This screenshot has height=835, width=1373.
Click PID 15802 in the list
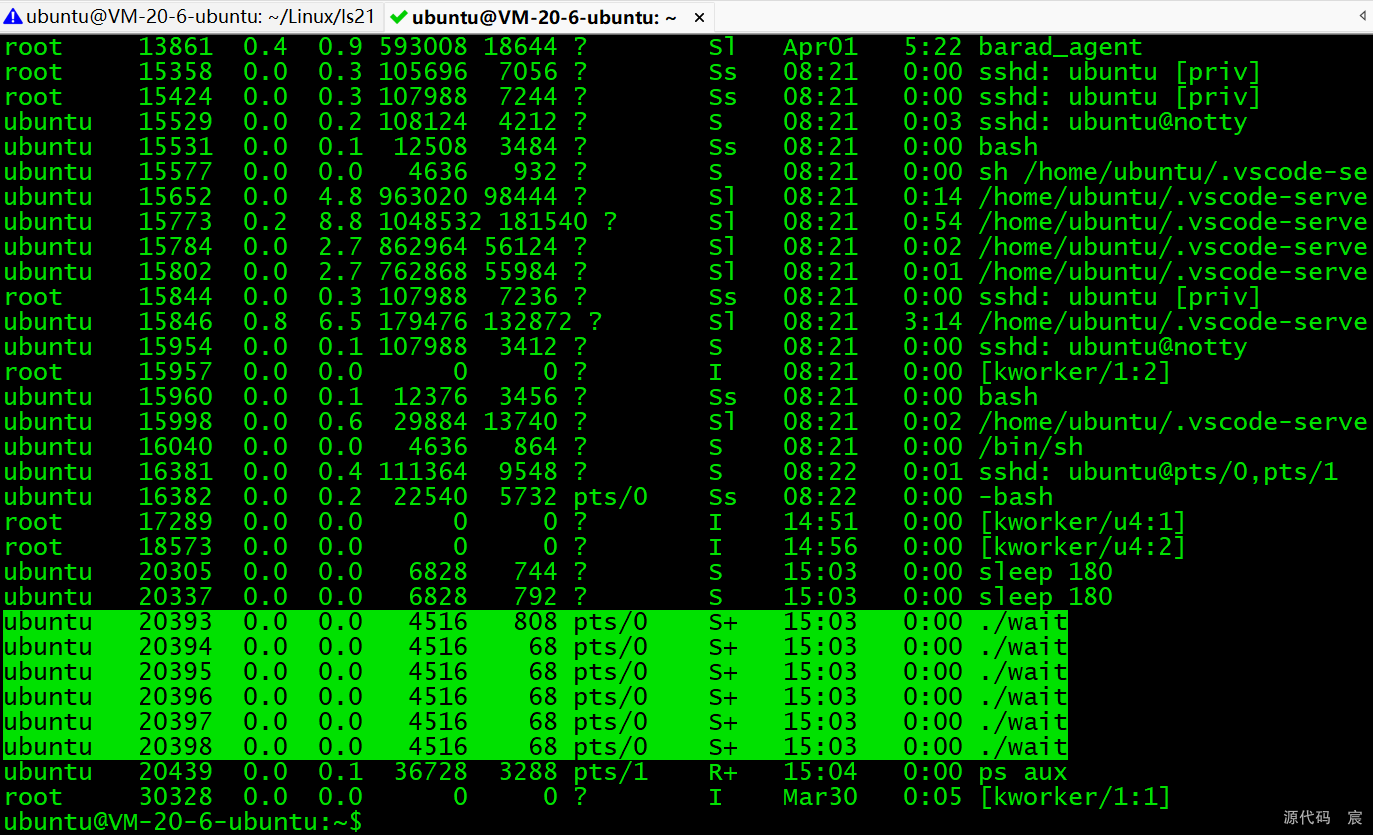[175, 272]
